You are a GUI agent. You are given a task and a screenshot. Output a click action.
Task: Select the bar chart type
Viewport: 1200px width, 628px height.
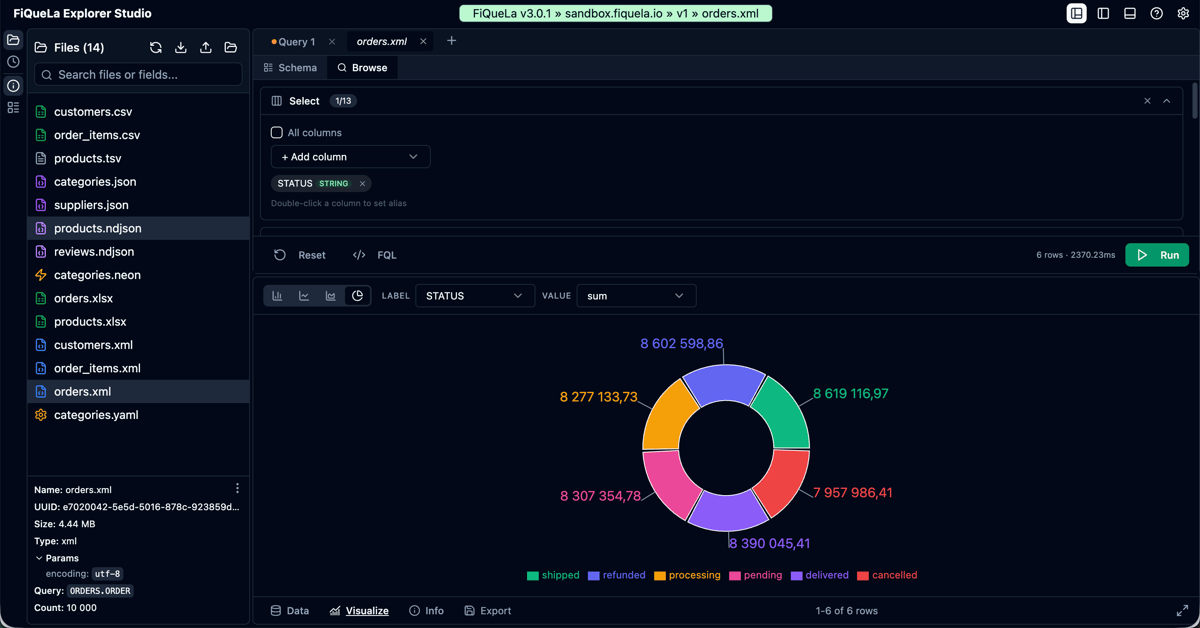point(277,296)
